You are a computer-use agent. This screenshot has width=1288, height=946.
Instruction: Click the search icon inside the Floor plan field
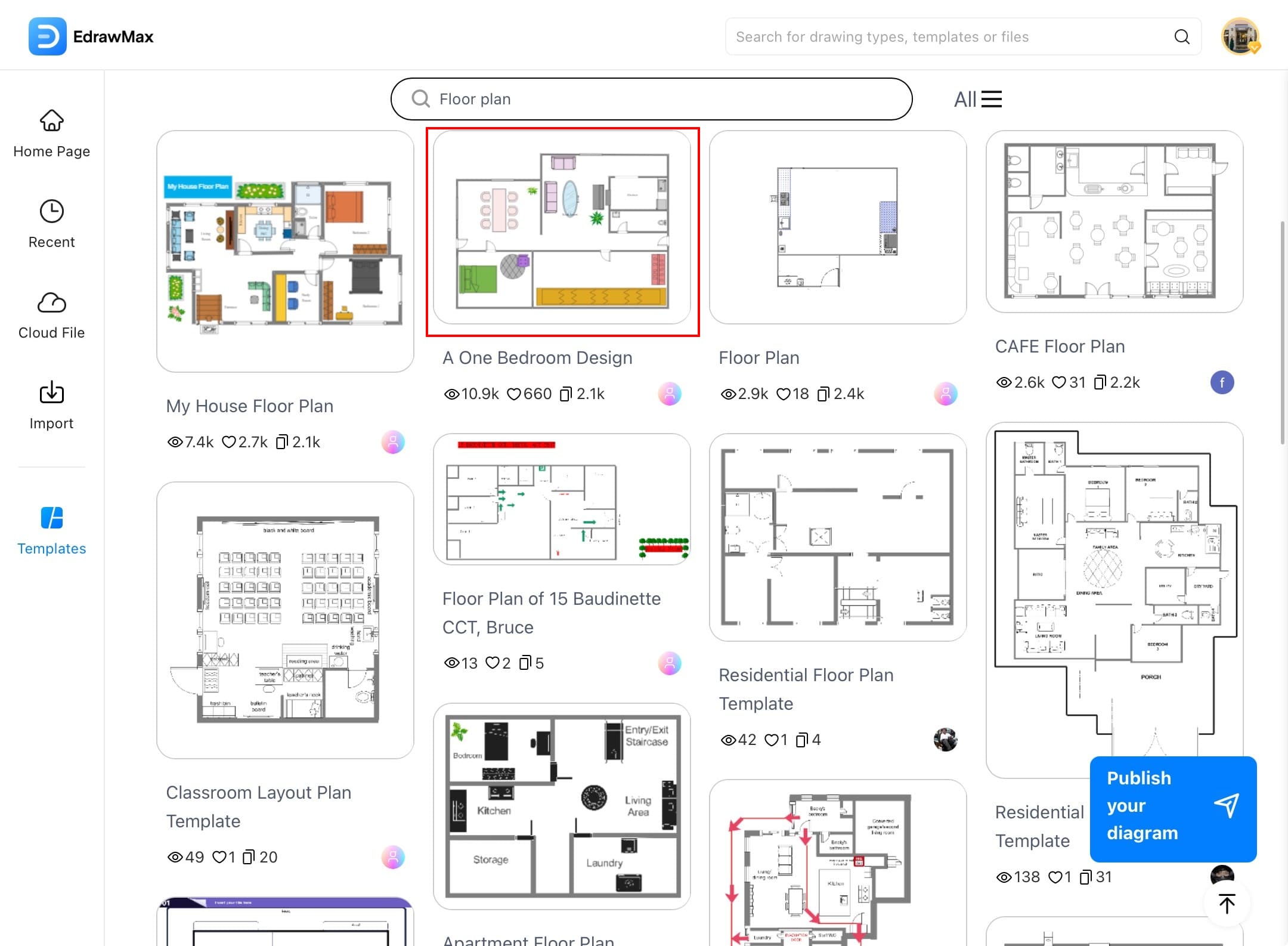[422, 99]
